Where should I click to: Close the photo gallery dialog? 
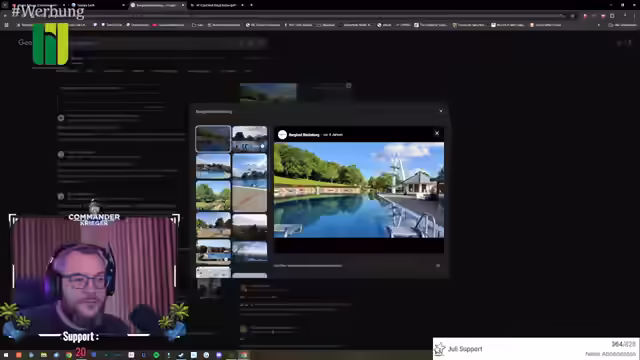click(441, 111)
